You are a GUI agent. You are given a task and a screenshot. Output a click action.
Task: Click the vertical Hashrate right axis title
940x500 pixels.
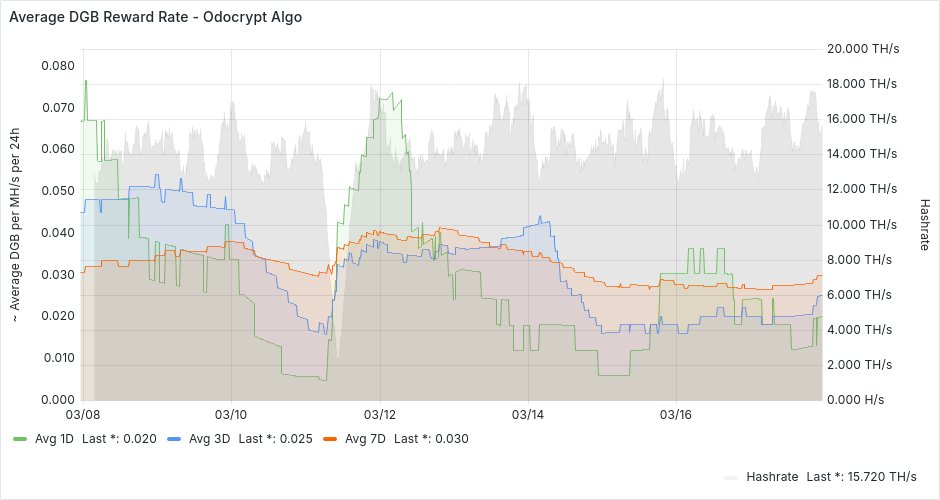point(924,223)
